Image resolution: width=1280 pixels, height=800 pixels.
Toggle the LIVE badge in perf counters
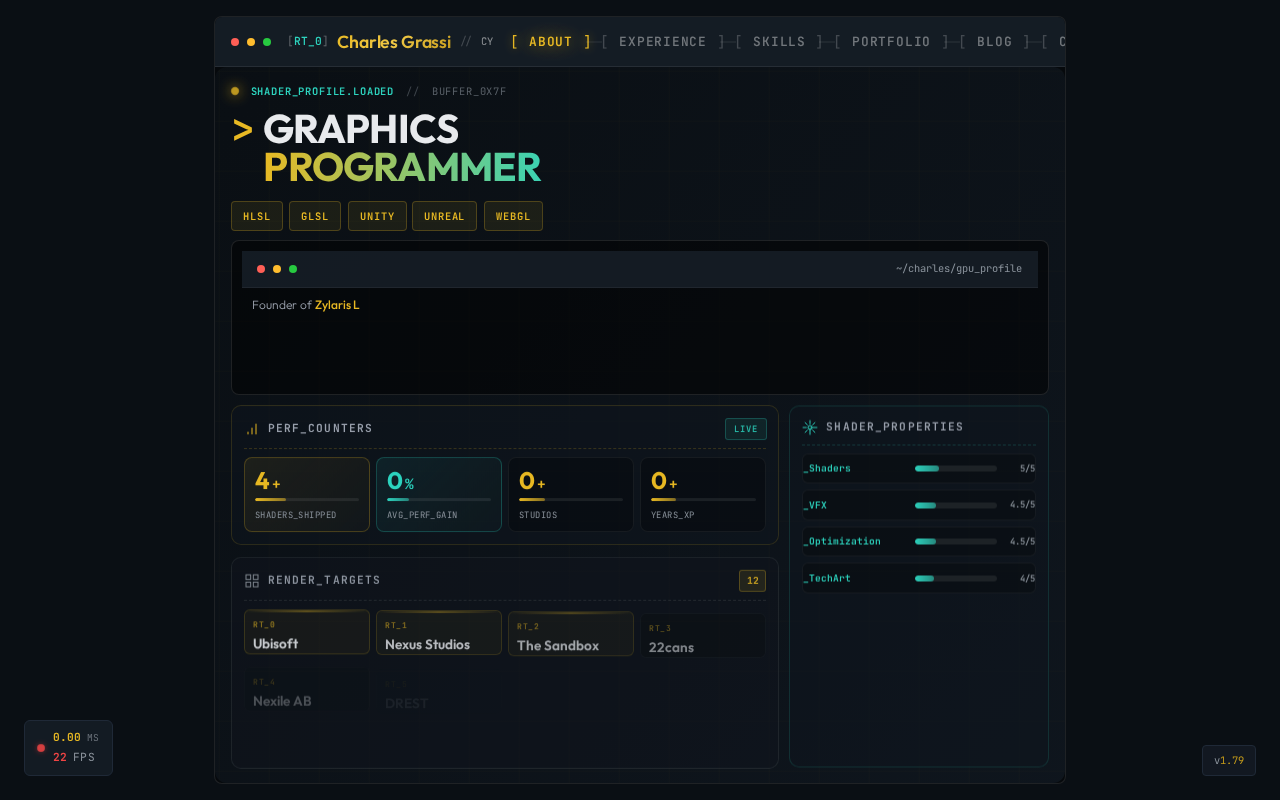coord(745,429)
